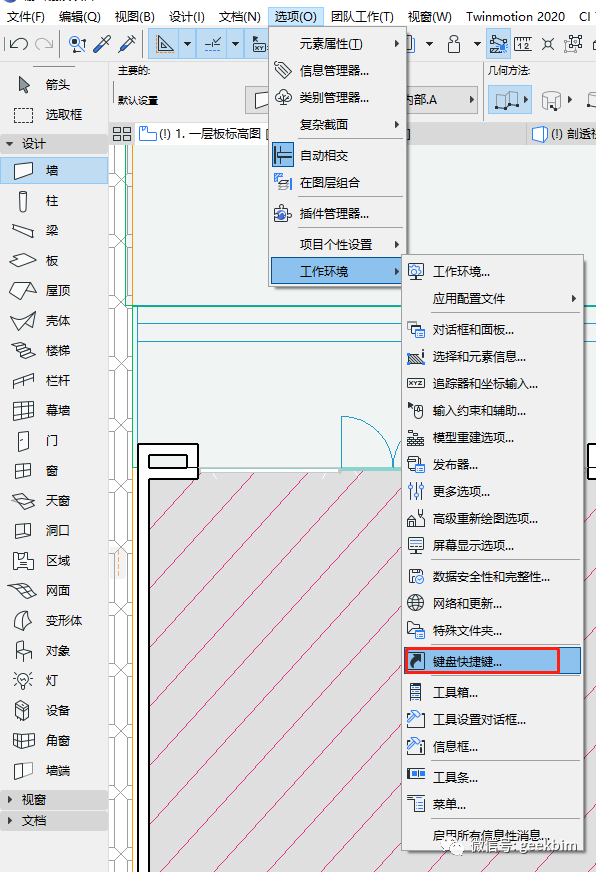This screenshot has width=596, height=872.
Task: Expand the Document (文档) toolbox group
Action: (x=9, y=821)
